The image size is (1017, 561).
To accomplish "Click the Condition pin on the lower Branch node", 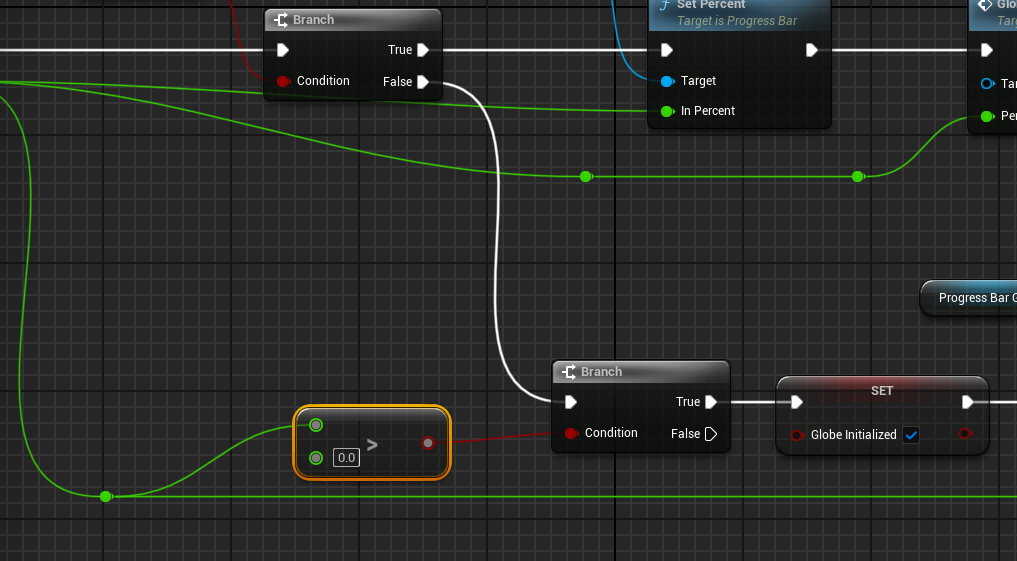I will pos(571,433).
